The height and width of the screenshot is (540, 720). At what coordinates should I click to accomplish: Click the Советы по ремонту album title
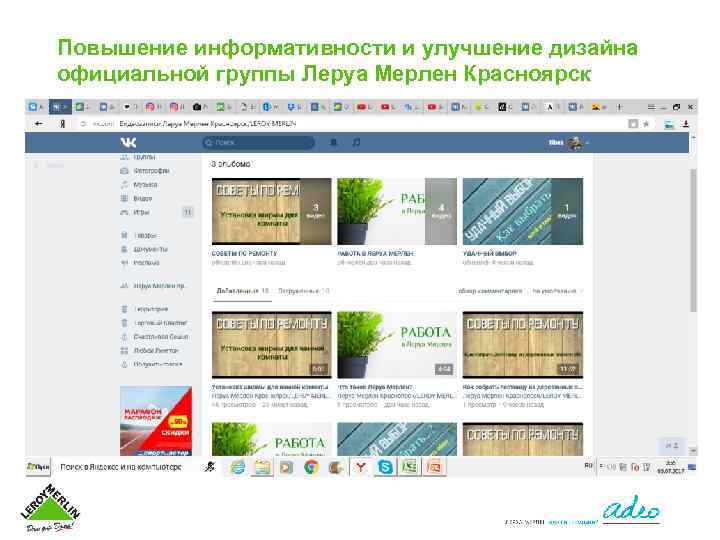click(x=244, y=253)
